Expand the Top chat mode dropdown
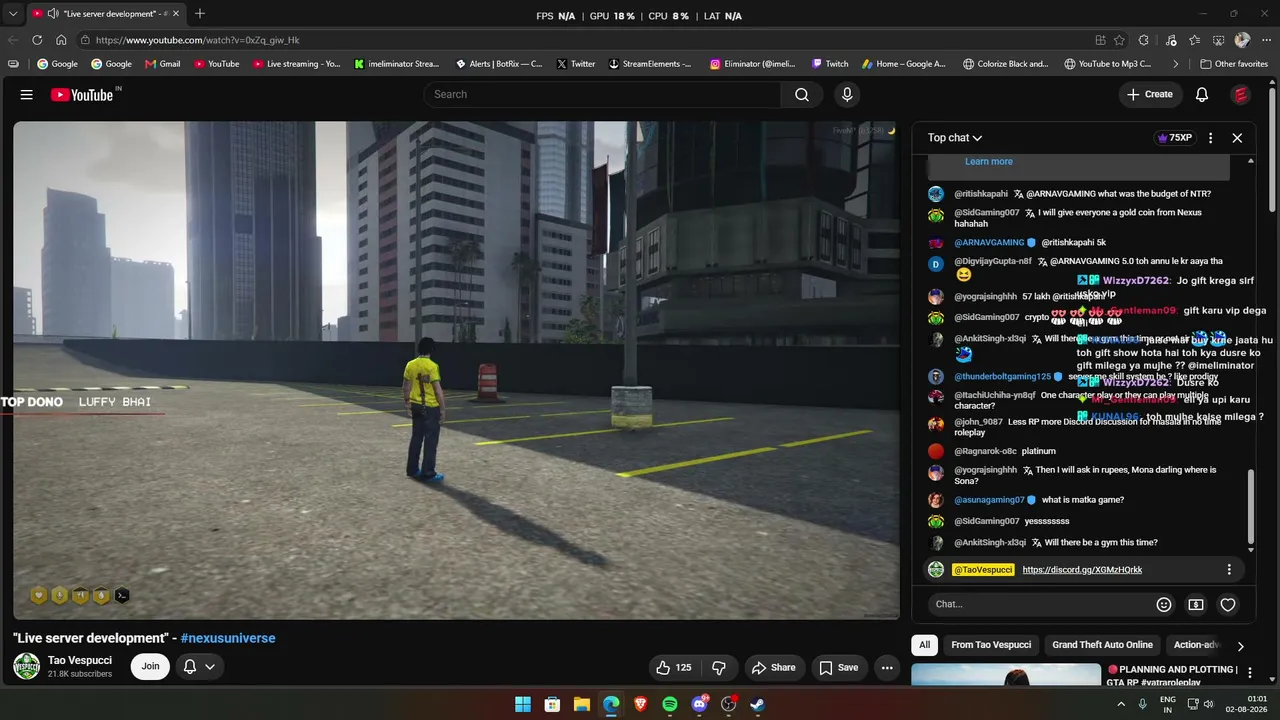The image size is (1280, 720). click(955, 138)
